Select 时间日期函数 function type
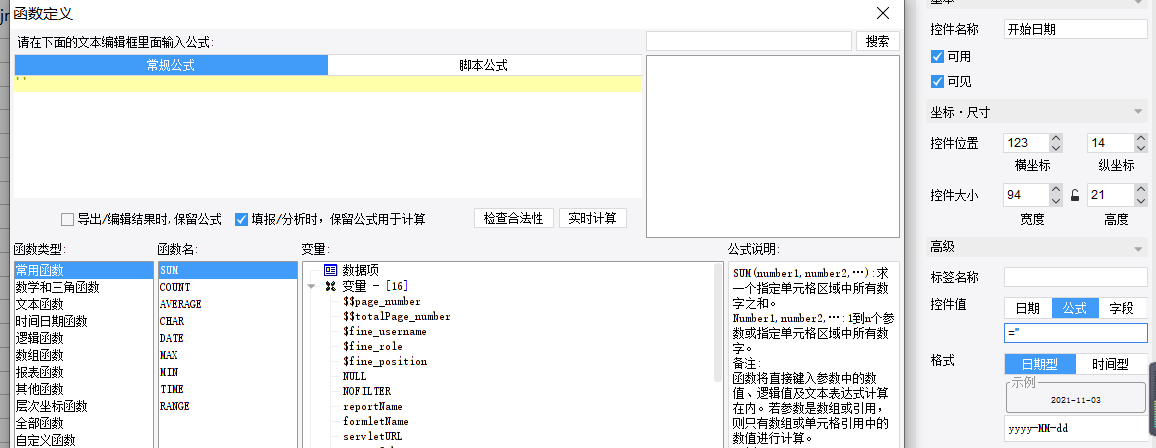This screenshot has width=1156, height=448. pos(85,321)
